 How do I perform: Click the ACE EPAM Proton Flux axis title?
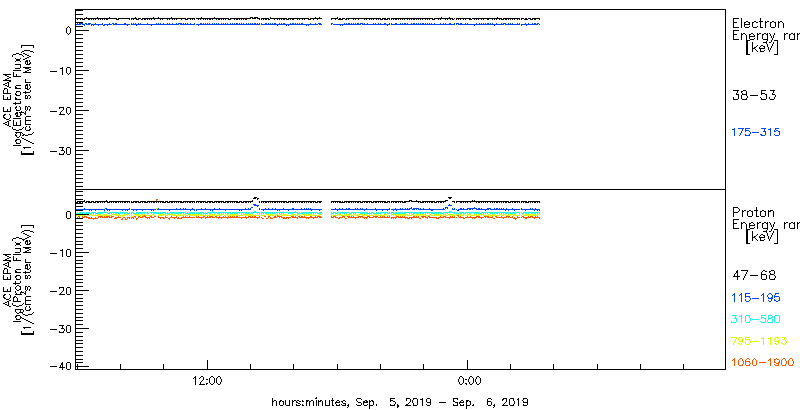18,278
